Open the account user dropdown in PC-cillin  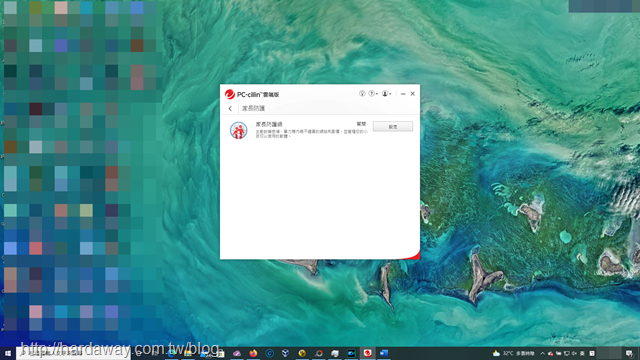tap(386, 94)
